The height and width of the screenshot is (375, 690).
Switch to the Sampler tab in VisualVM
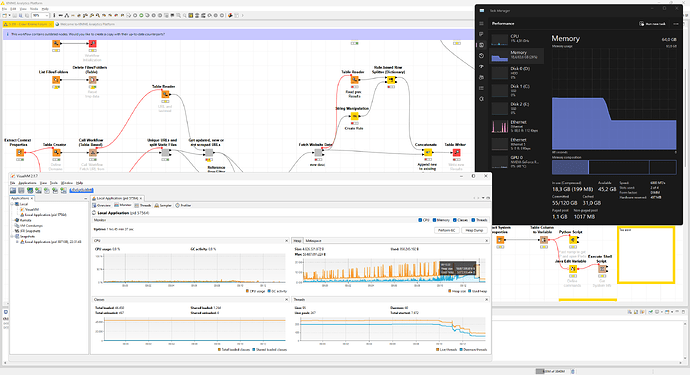pyautogui.click(x=163, y=206)
